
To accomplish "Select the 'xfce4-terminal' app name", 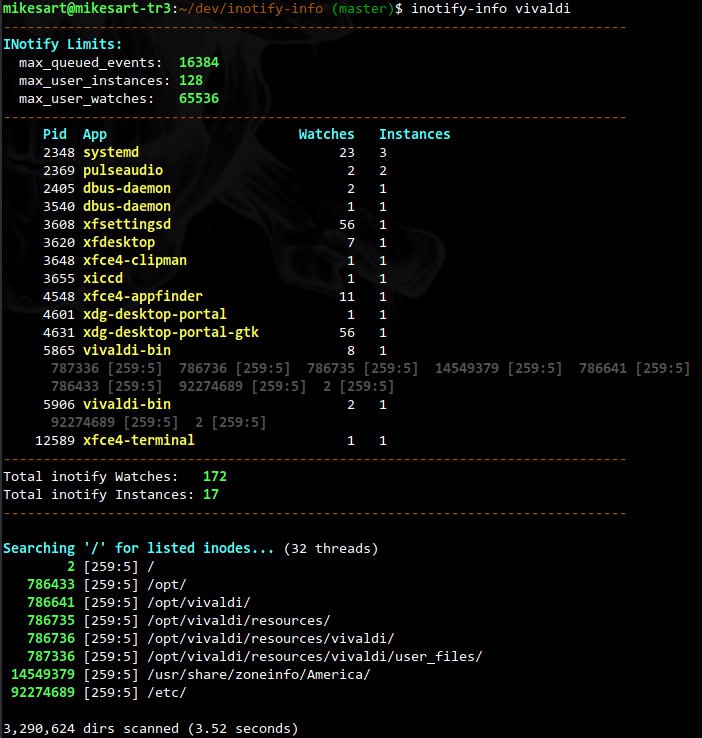I will click(x=139, y=441).
